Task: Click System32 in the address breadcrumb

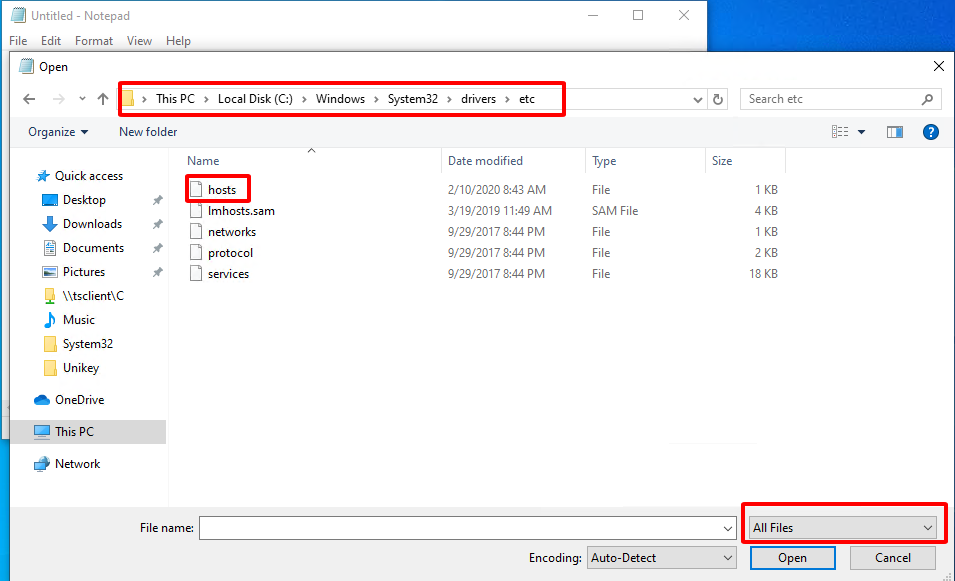Action: click(412, 99)
